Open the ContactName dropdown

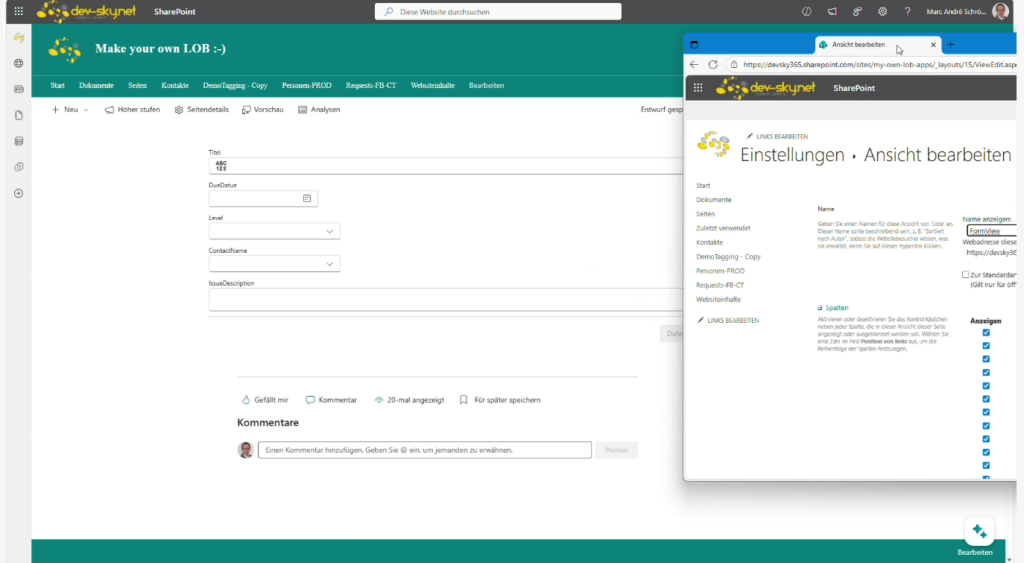(x=330, y=264)
